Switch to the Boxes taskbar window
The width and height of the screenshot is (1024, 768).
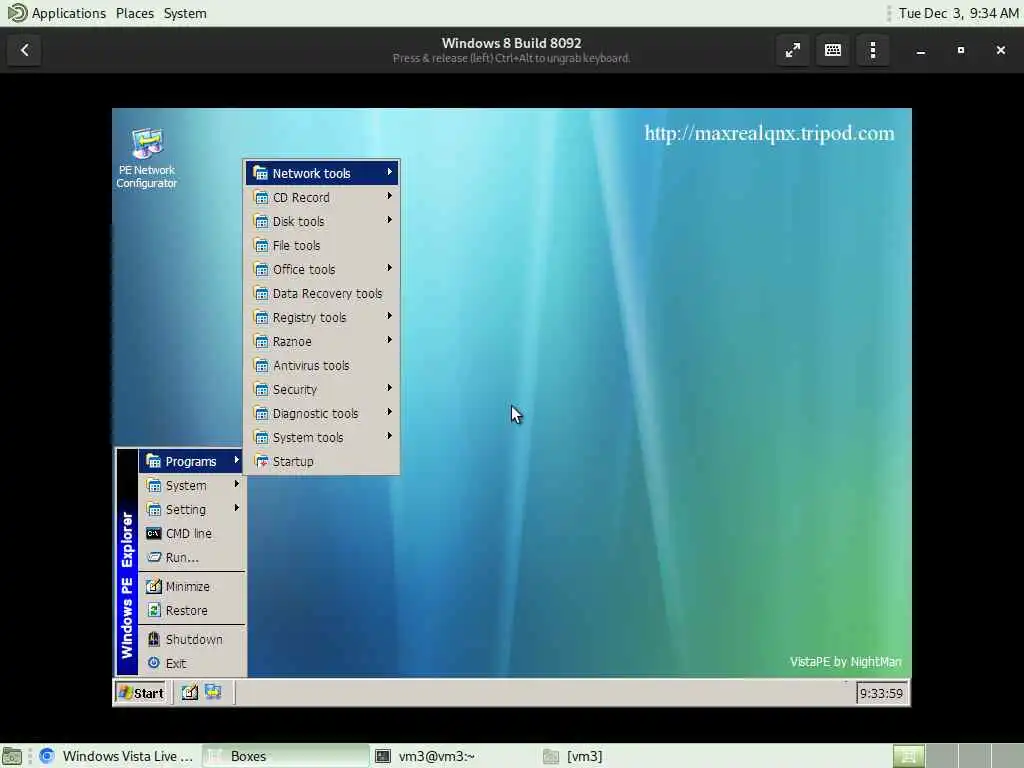coord(285,756)
